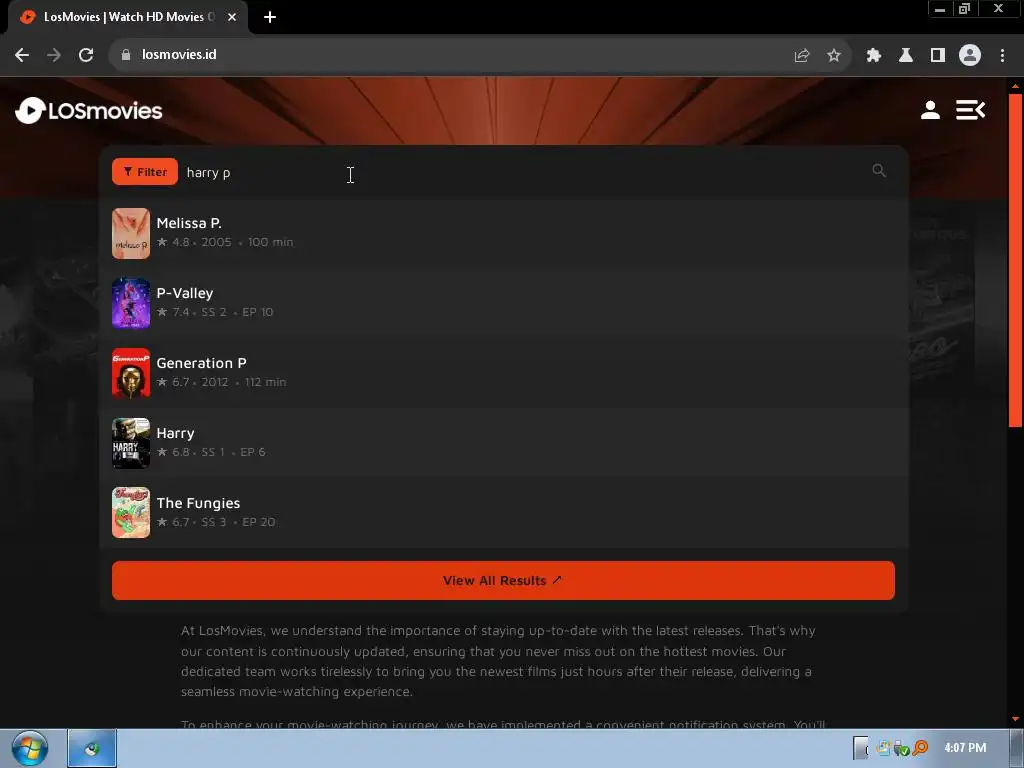The height and width of the screenshot is (768, 1024).
Task: Click the search field containing harry p
Action: pyautogui.click(x=522, y=172)
